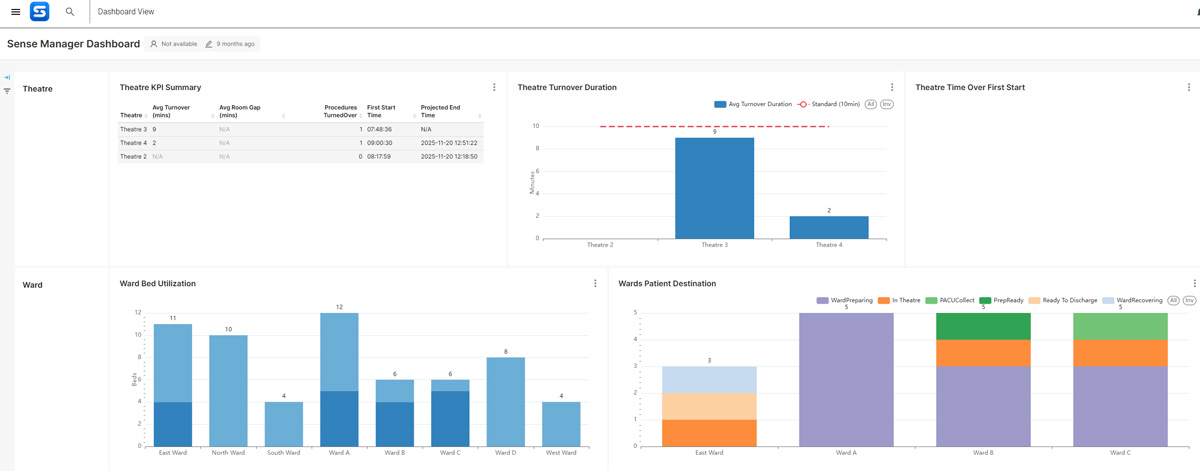Screen dimensions: 1200x471
Task: Toggle WardPreparing legend series
Action: [846, 300]
